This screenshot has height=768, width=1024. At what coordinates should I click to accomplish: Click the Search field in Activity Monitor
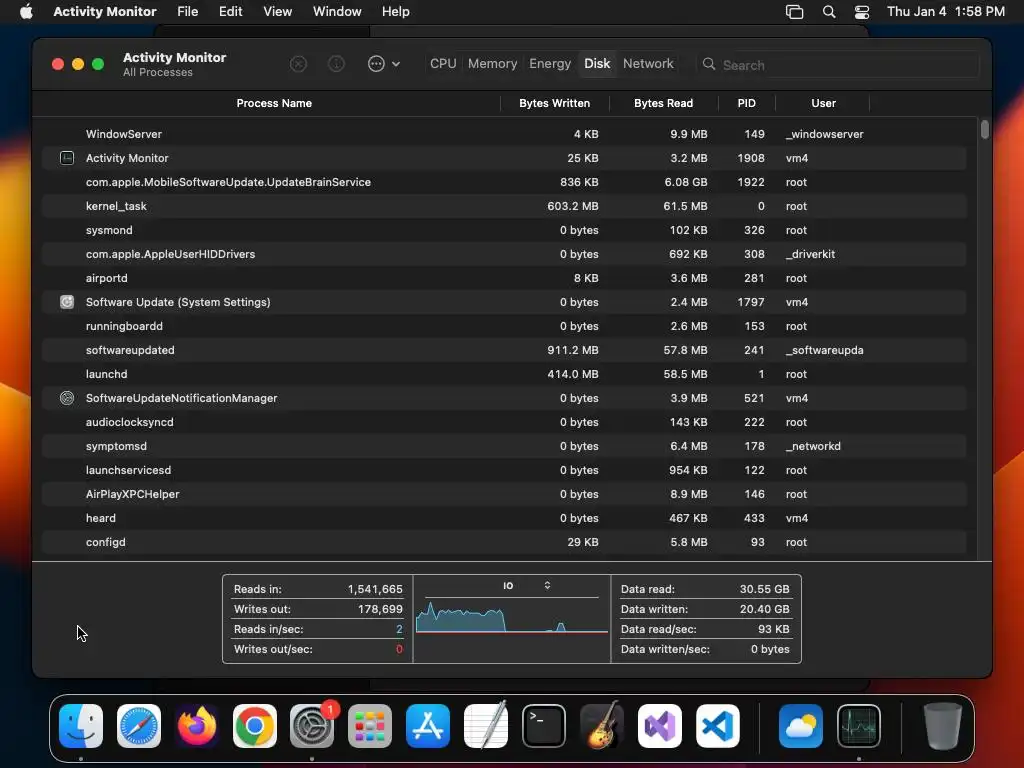pyautogui.click(x=839, y=65)
